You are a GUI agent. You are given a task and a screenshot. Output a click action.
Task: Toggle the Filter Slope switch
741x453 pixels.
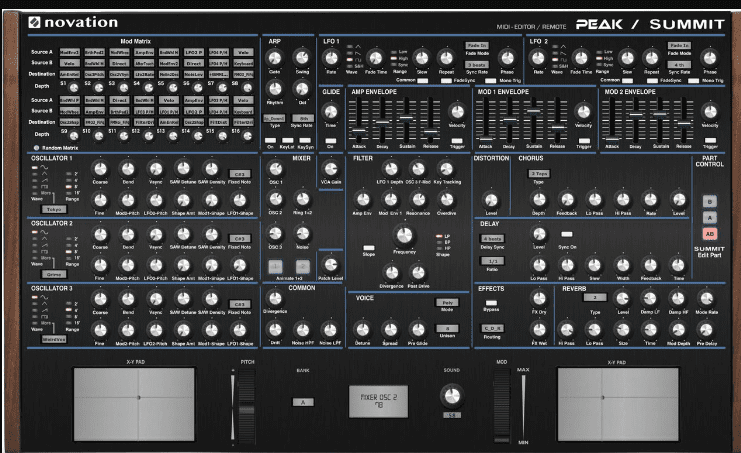click(369, 248)
